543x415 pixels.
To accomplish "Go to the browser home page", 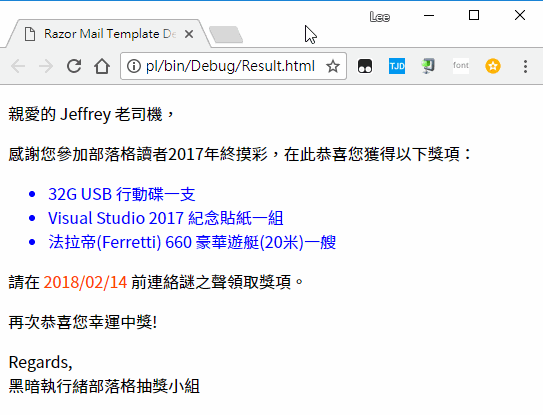I will tap(102, 66).
